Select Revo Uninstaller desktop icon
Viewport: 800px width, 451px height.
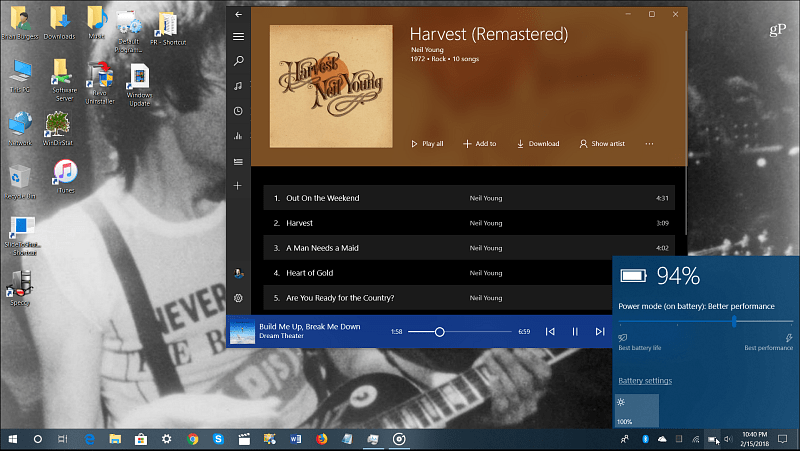(100, 83)
